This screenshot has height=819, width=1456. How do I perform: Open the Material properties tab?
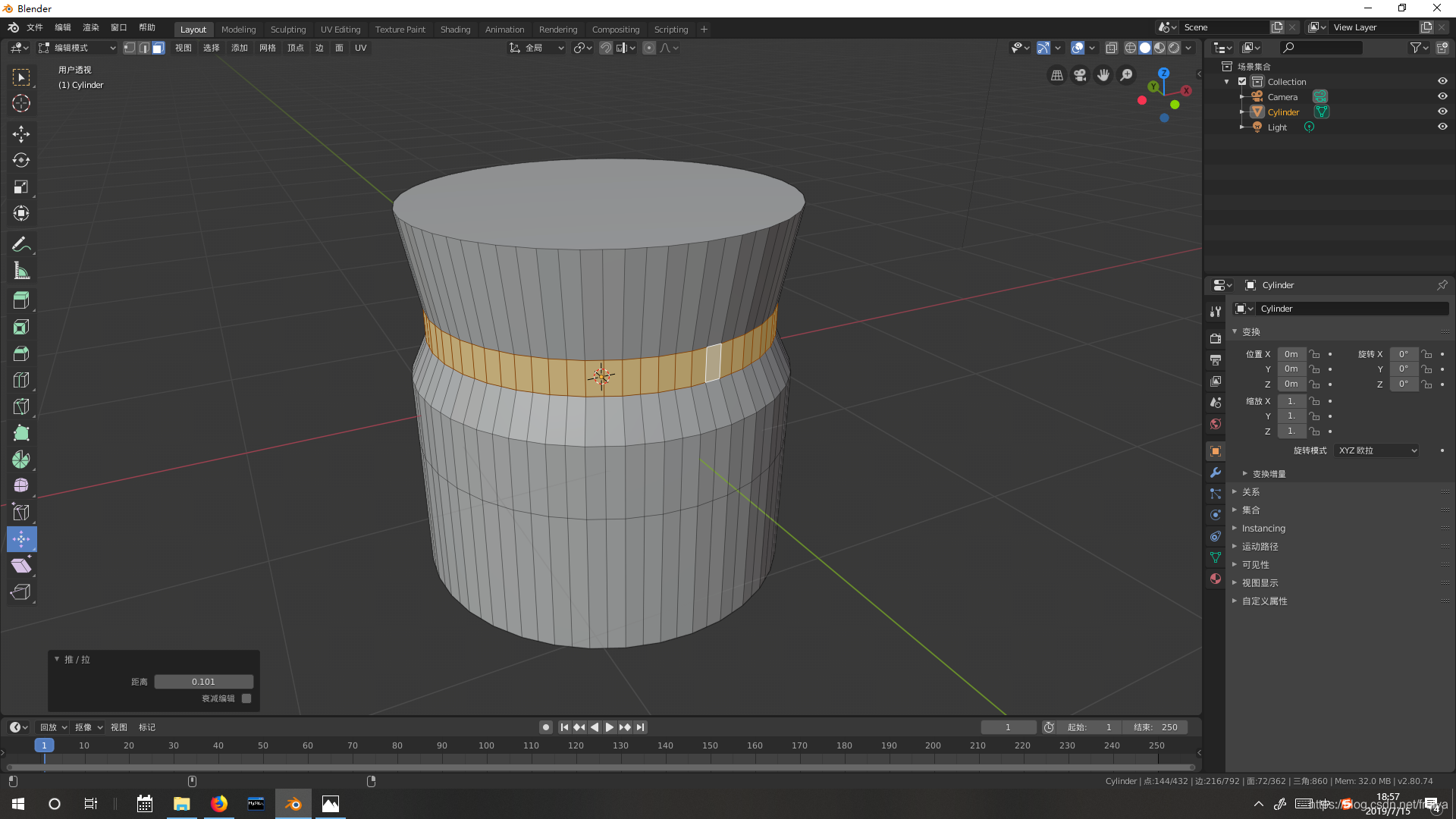[x=1216, y=579]
